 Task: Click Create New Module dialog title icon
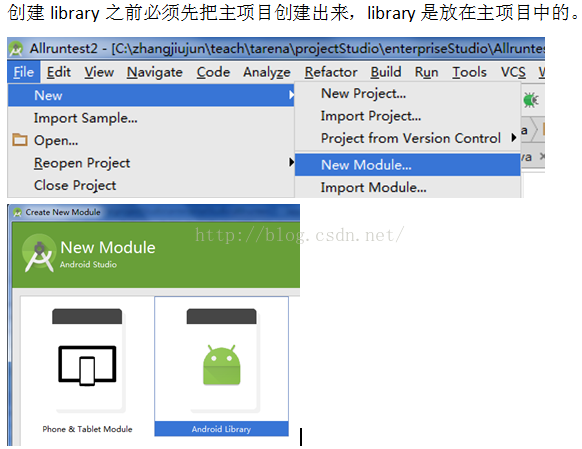coord(17,212)
